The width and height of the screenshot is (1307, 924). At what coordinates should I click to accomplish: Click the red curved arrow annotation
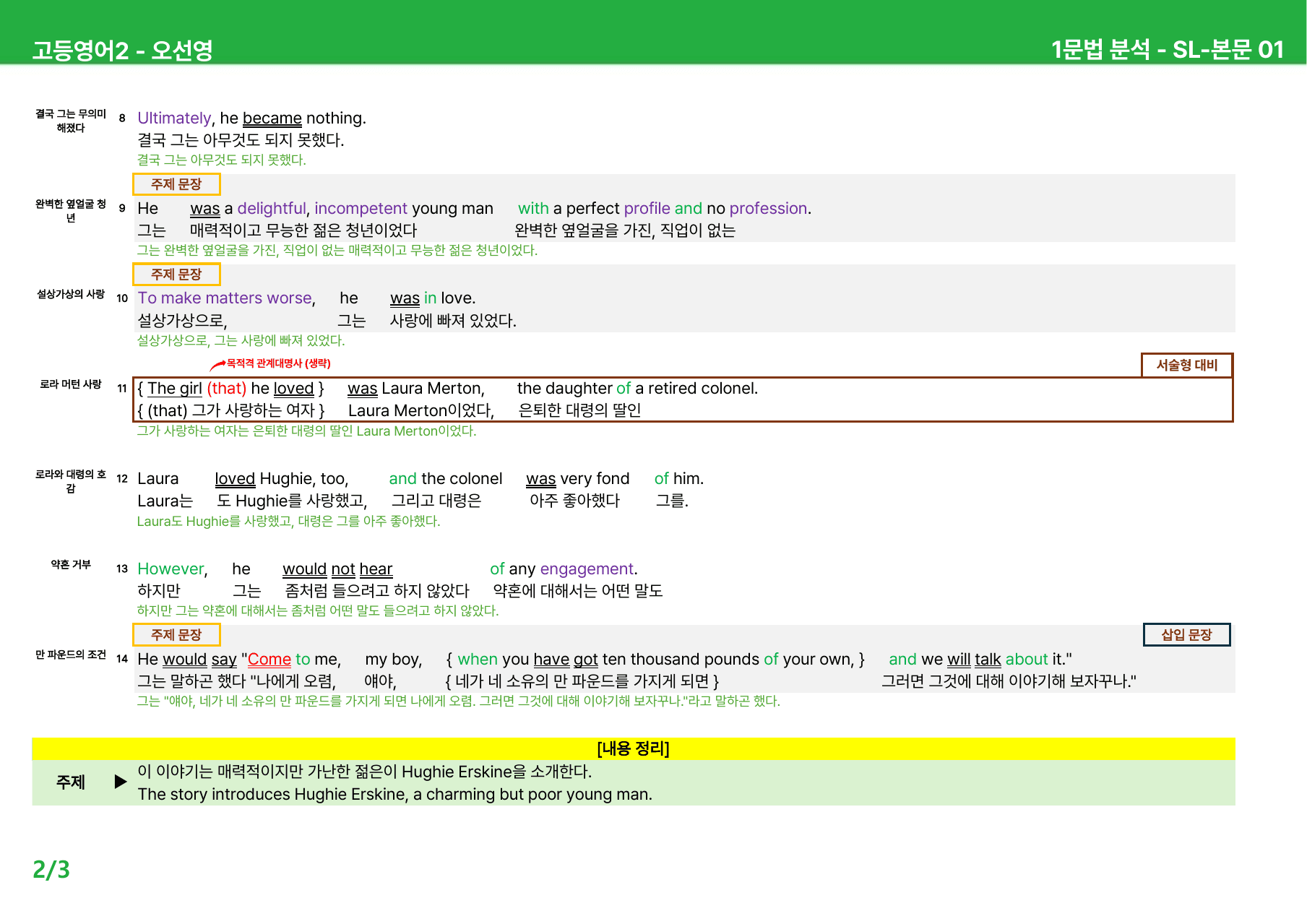pos(217,366)
